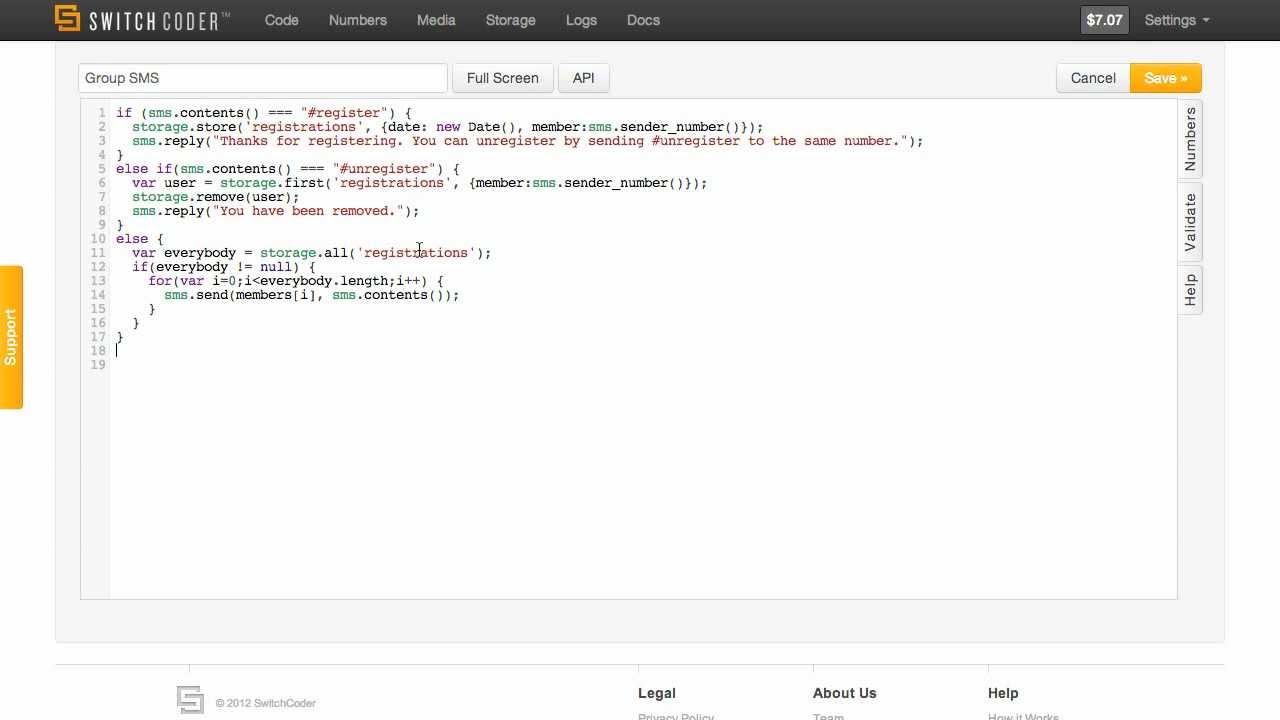Save the script
1280x720 pixels.
coord(1166,78)
